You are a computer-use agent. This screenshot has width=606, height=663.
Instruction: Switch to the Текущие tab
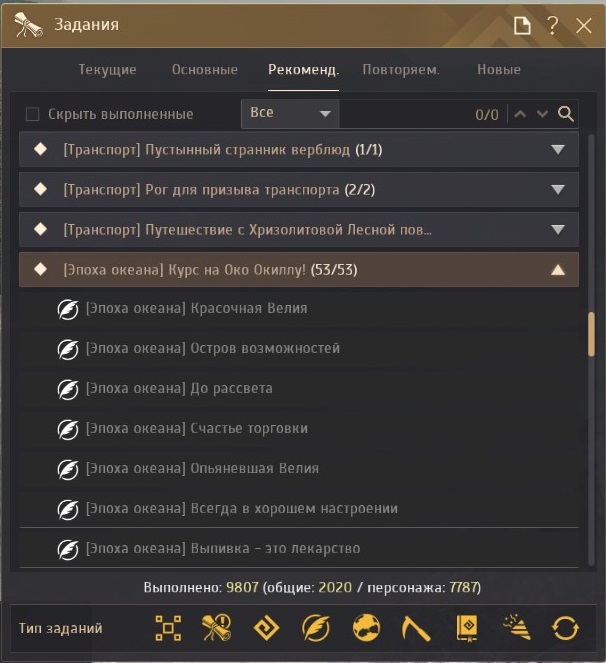tap(107, 69)
